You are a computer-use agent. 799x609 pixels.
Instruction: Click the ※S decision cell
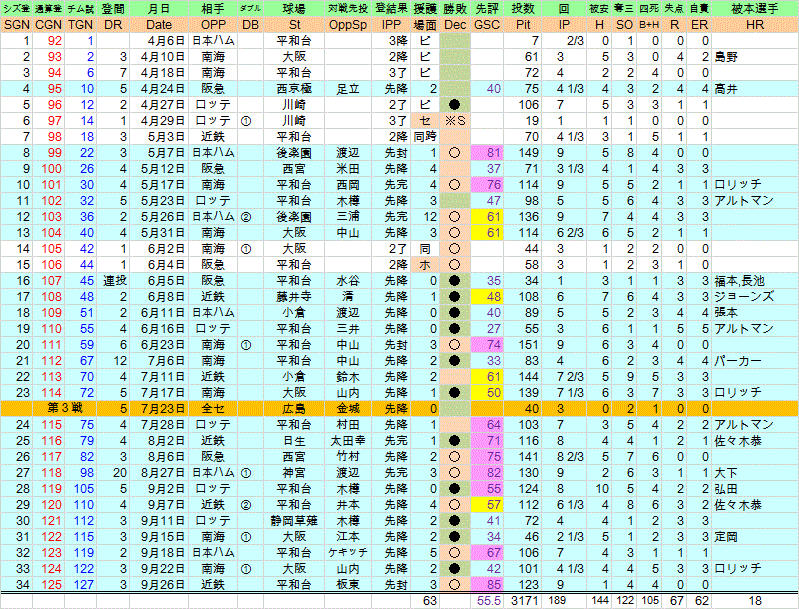[x=455, y=121]
